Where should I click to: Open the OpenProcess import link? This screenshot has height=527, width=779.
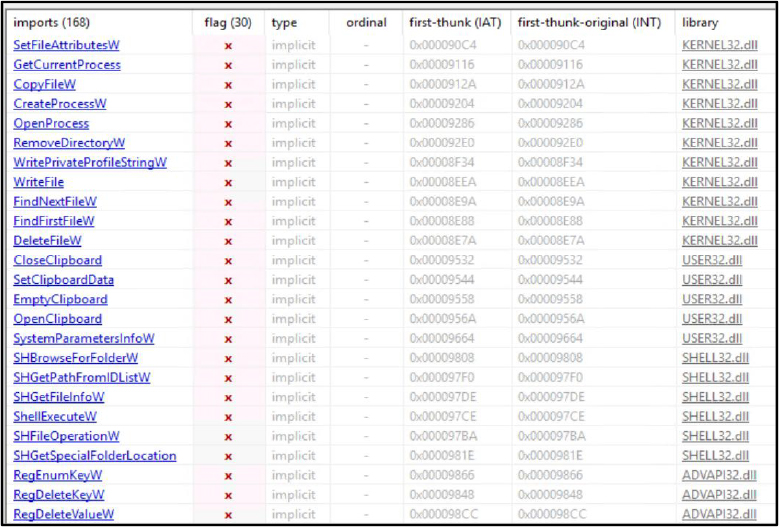[x=51, y=124]
